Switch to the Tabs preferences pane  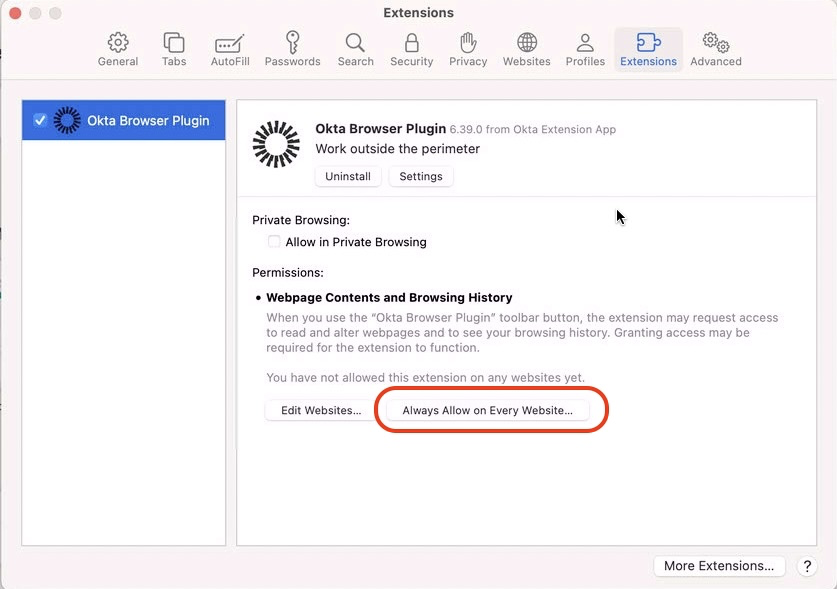pos(174,49)
